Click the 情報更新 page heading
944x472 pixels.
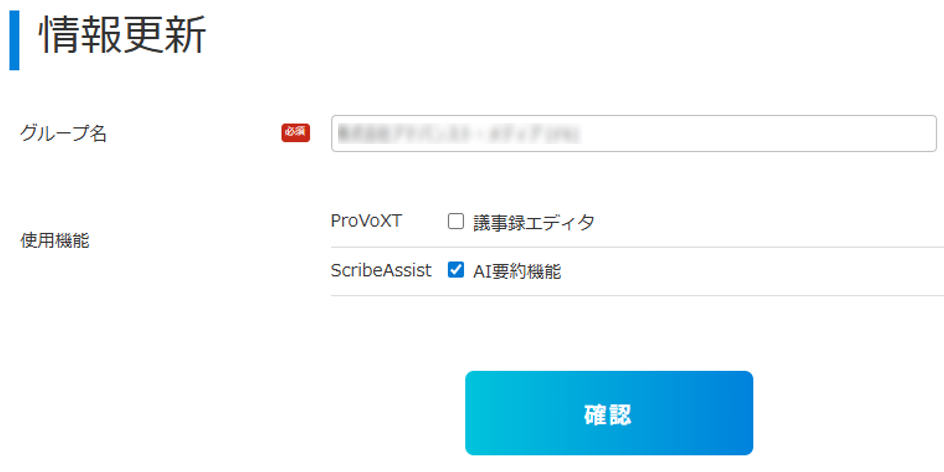123,36
